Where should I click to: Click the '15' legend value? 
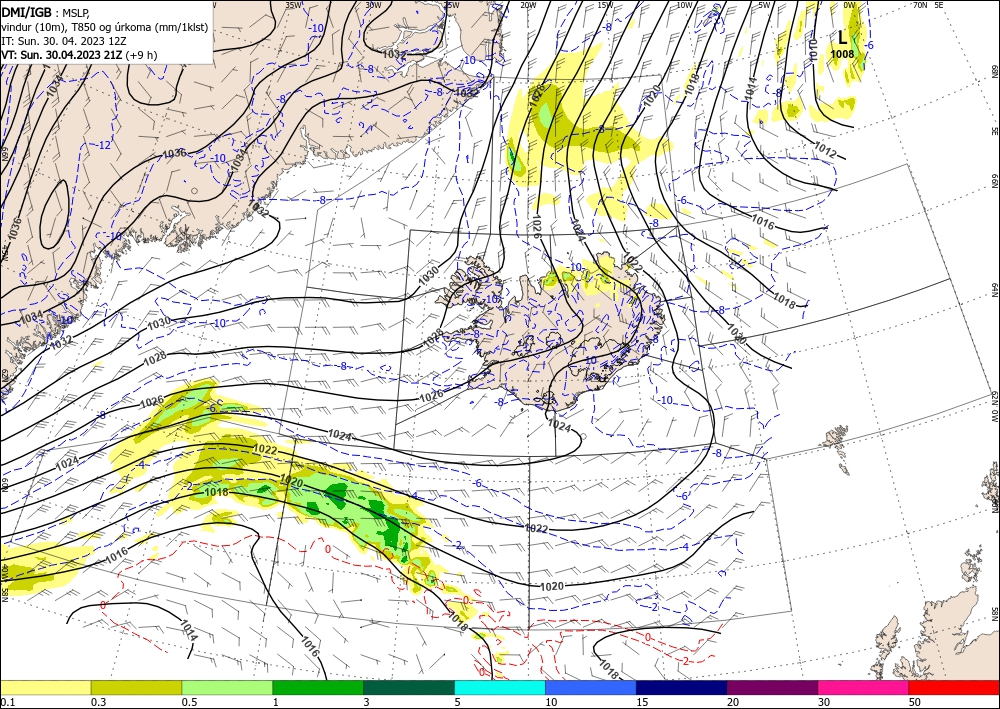tap(642, 702)
